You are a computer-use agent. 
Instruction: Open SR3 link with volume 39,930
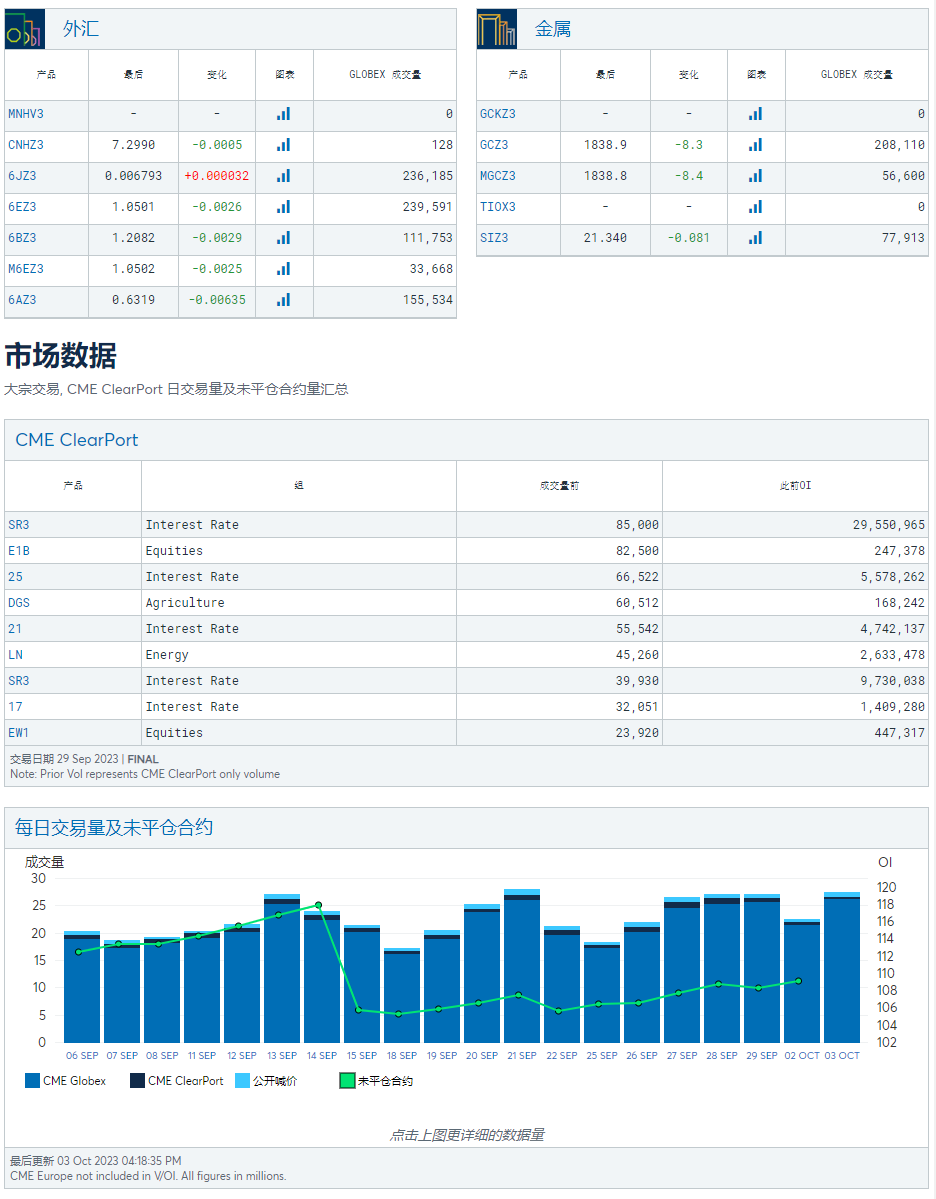coord(18,681)
